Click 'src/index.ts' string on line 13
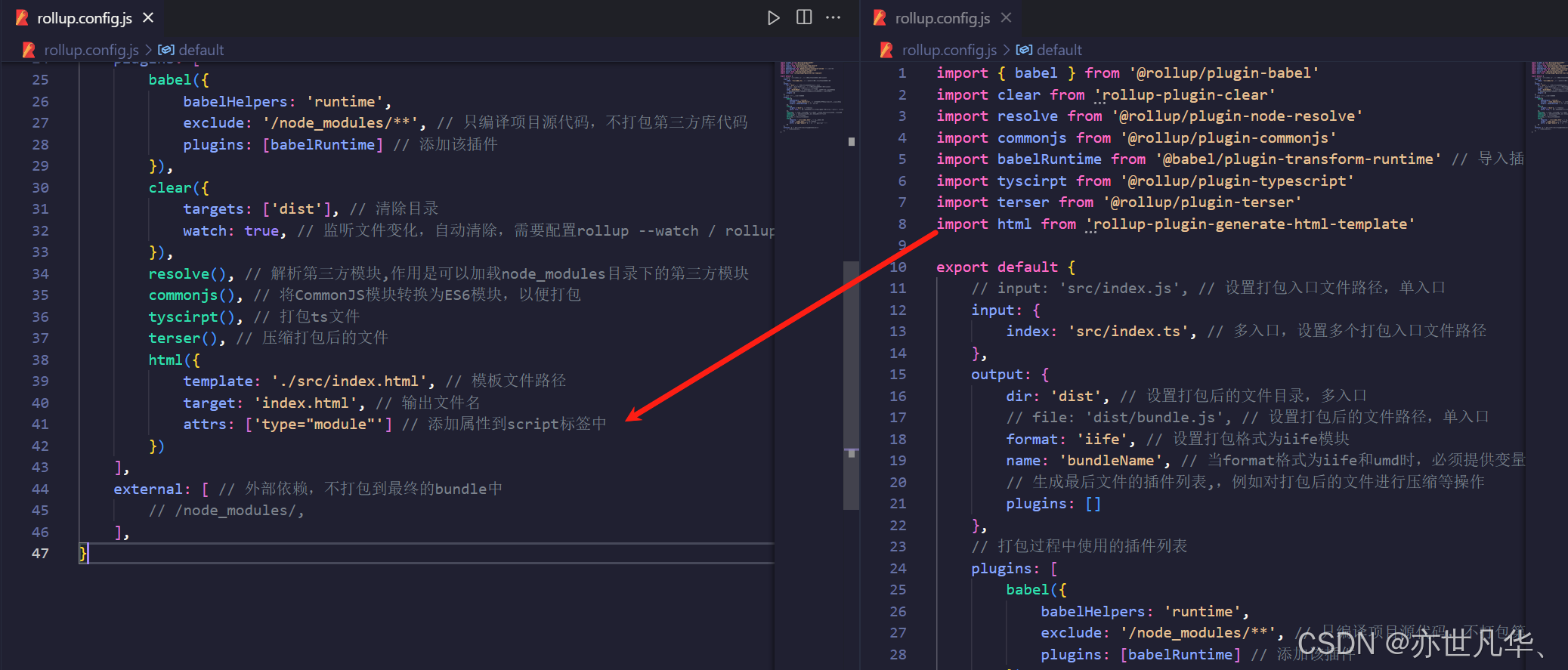This screenshot has width=1568, height=670. click(1128, 332)
